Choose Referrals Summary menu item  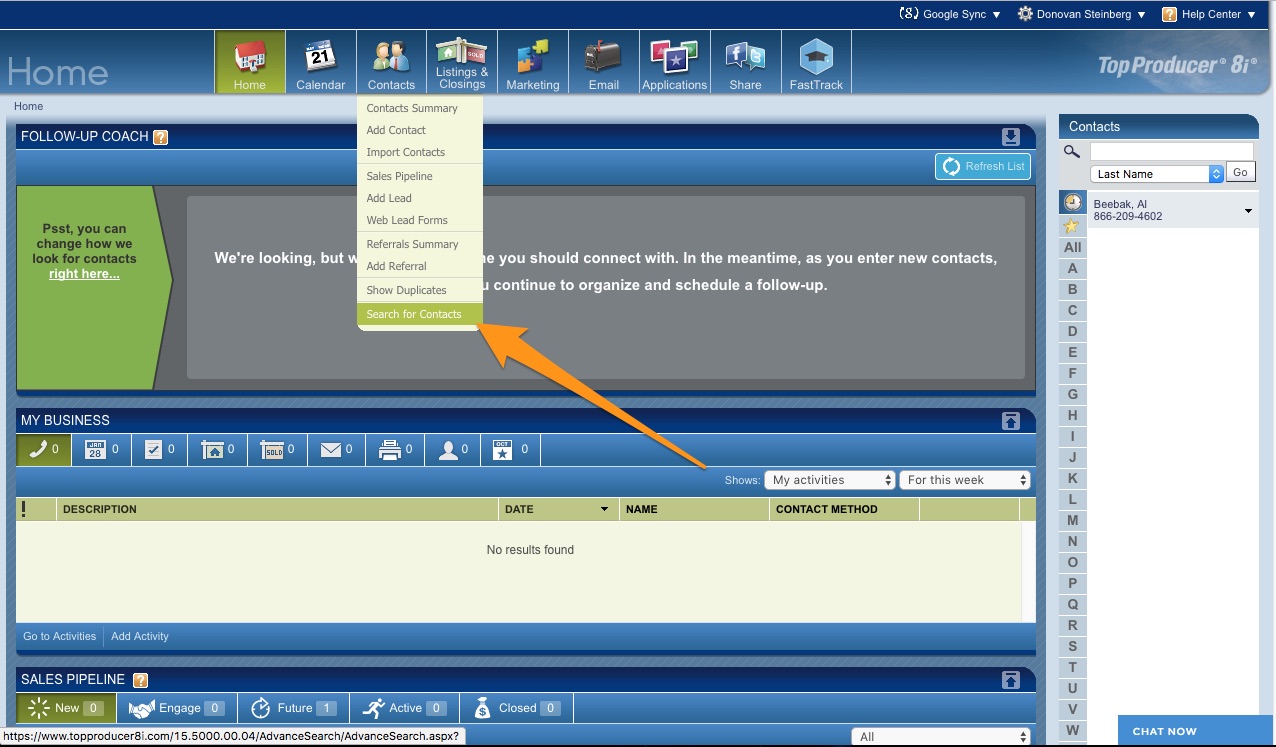412,244
